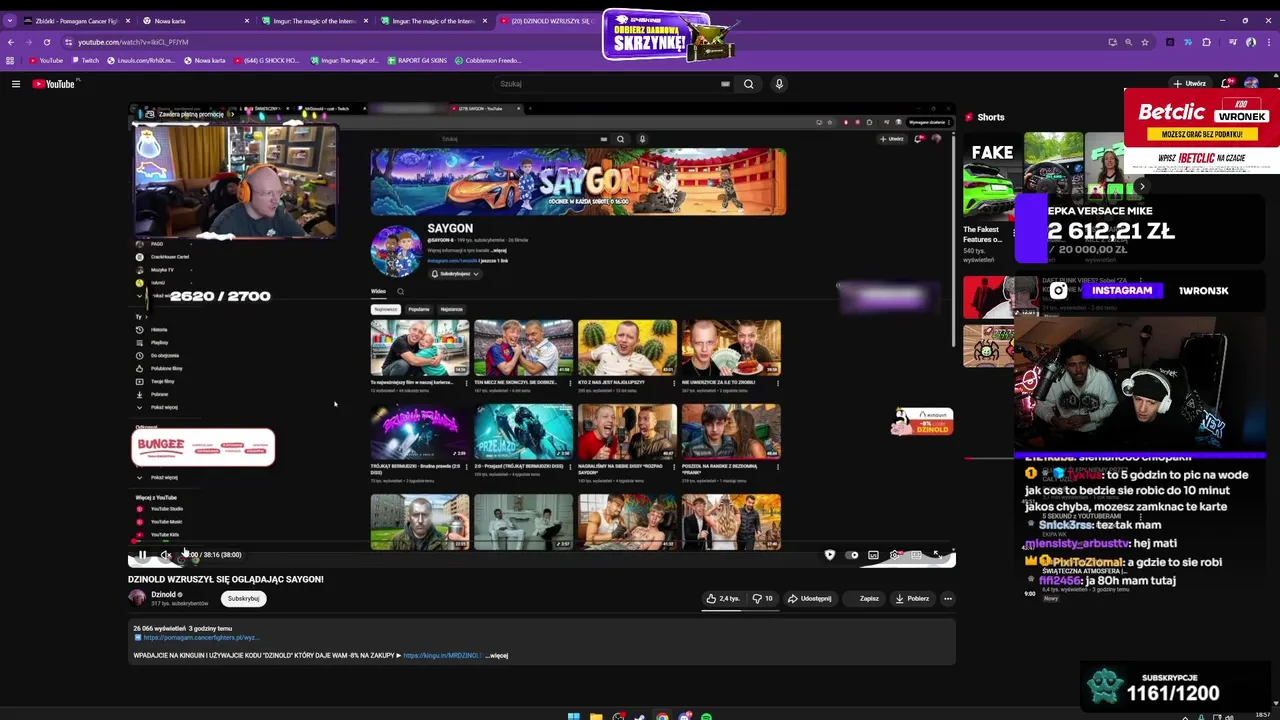Unmute the video volume icon
The height and width of the screenshot is (720, 1280).
click(x=166, y=555)
